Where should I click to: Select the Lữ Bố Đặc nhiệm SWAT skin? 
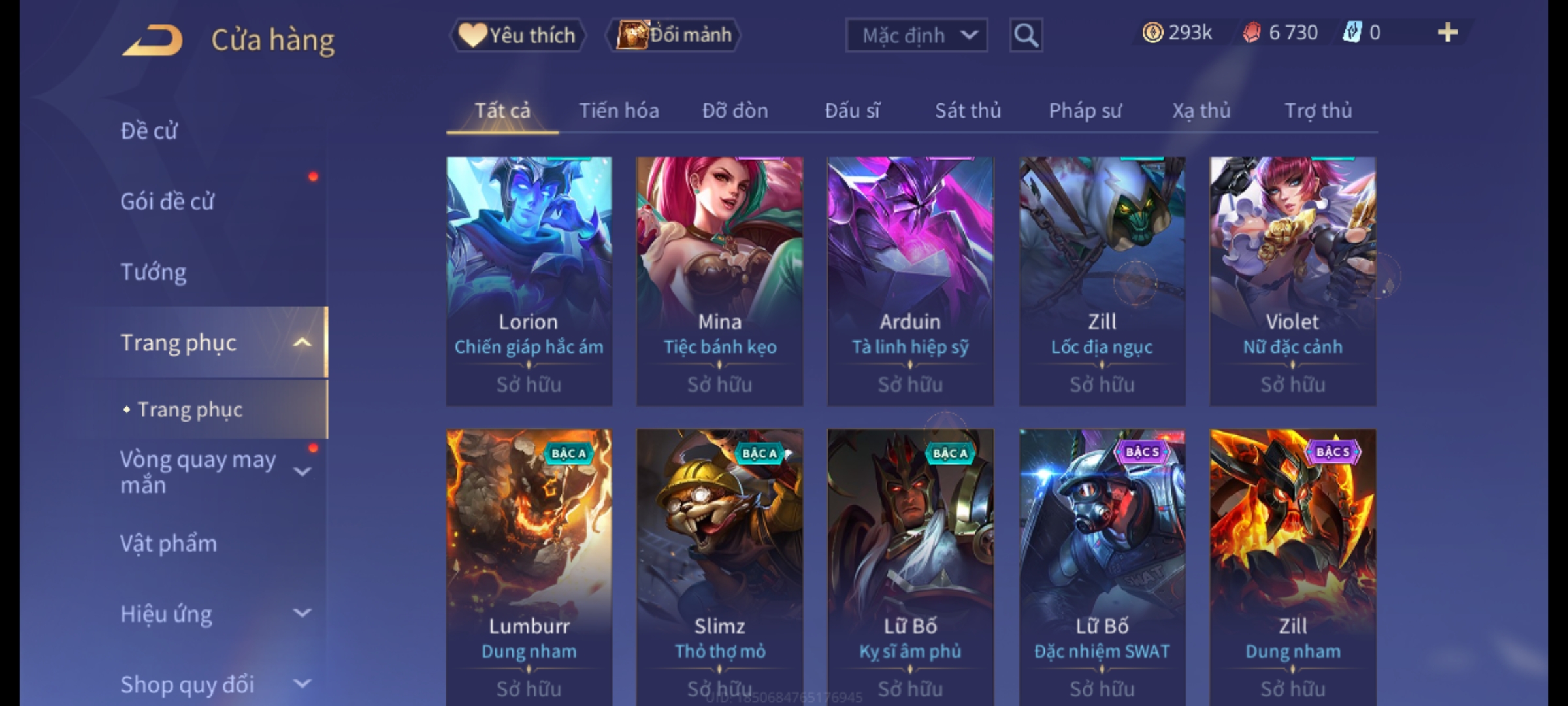[x=1102, y=567]
